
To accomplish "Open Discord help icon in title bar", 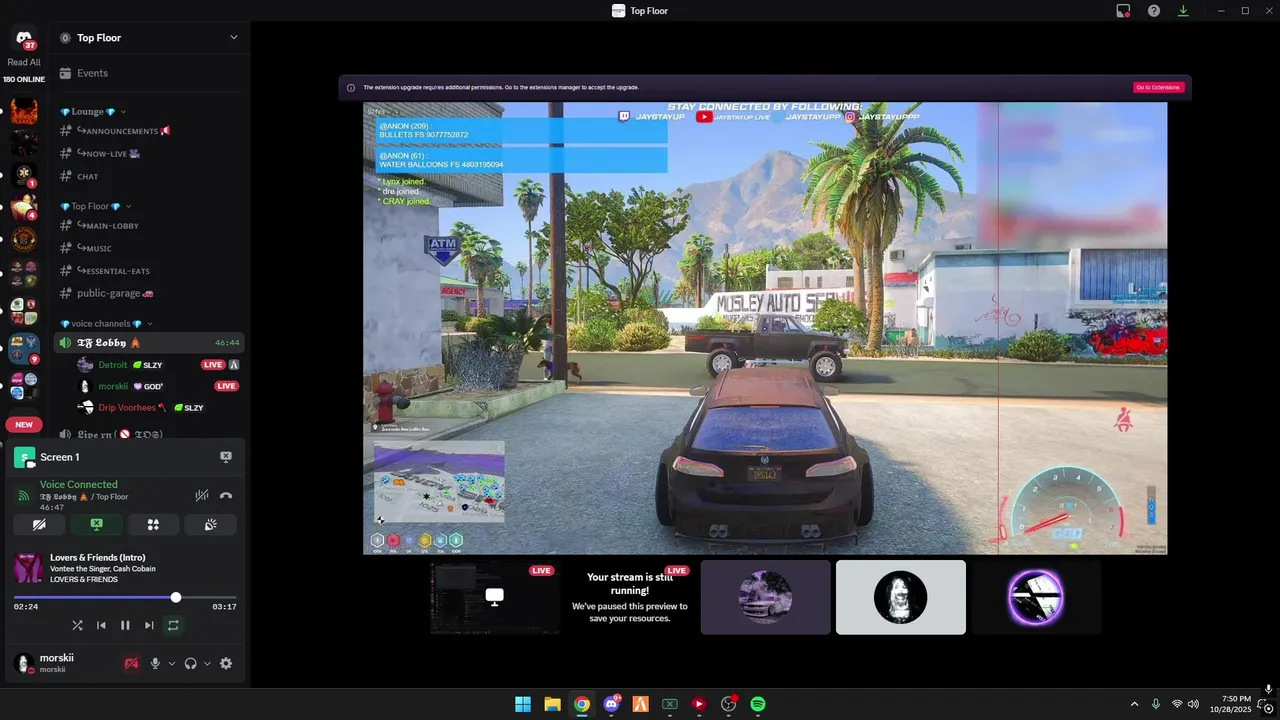I will (1153, 11).
